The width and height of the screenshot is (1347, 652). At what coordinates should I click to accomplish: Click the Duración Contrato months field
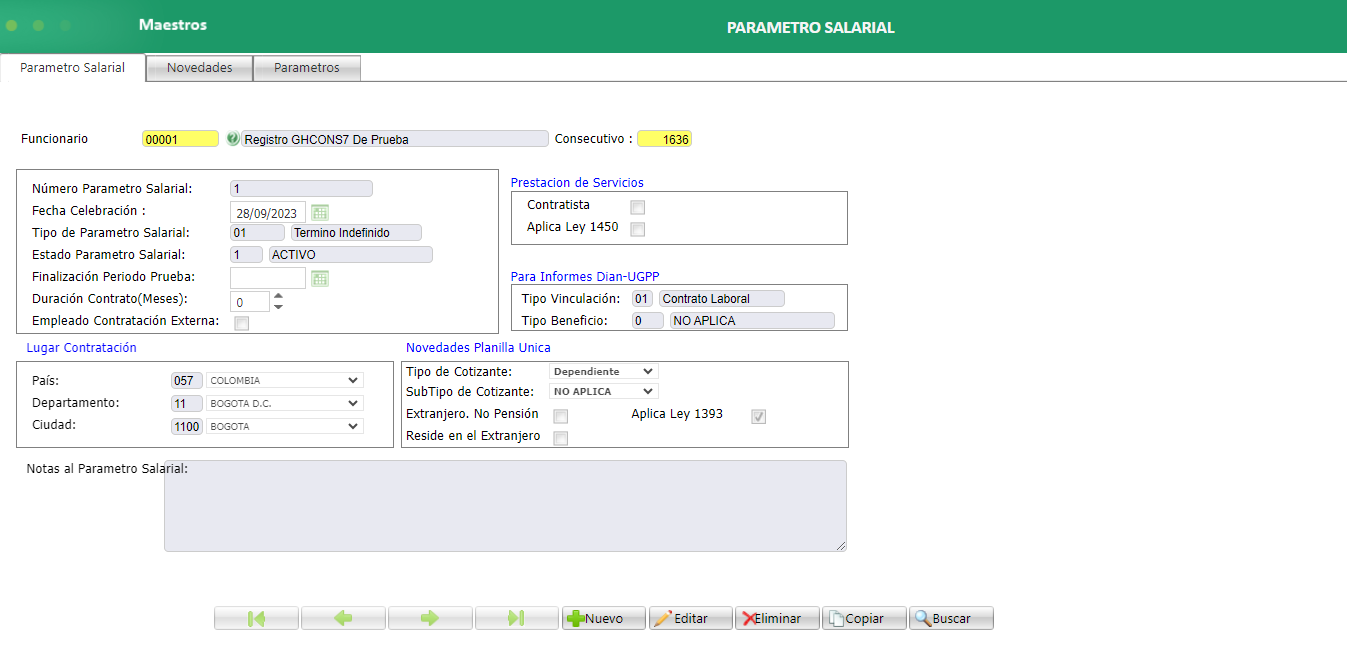pyautogui.click(x=250, y=301)
